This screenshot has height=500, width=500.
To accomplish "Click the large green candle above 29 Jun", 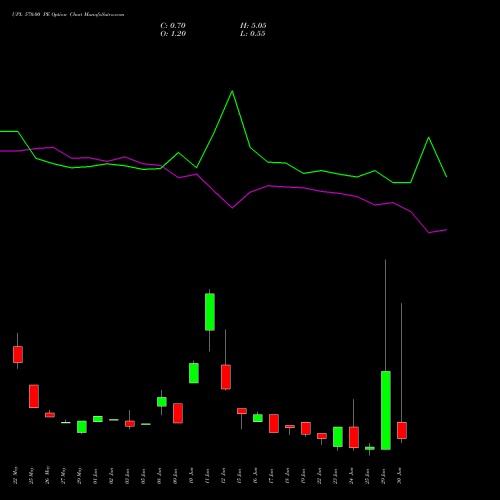I will (386, 410).
